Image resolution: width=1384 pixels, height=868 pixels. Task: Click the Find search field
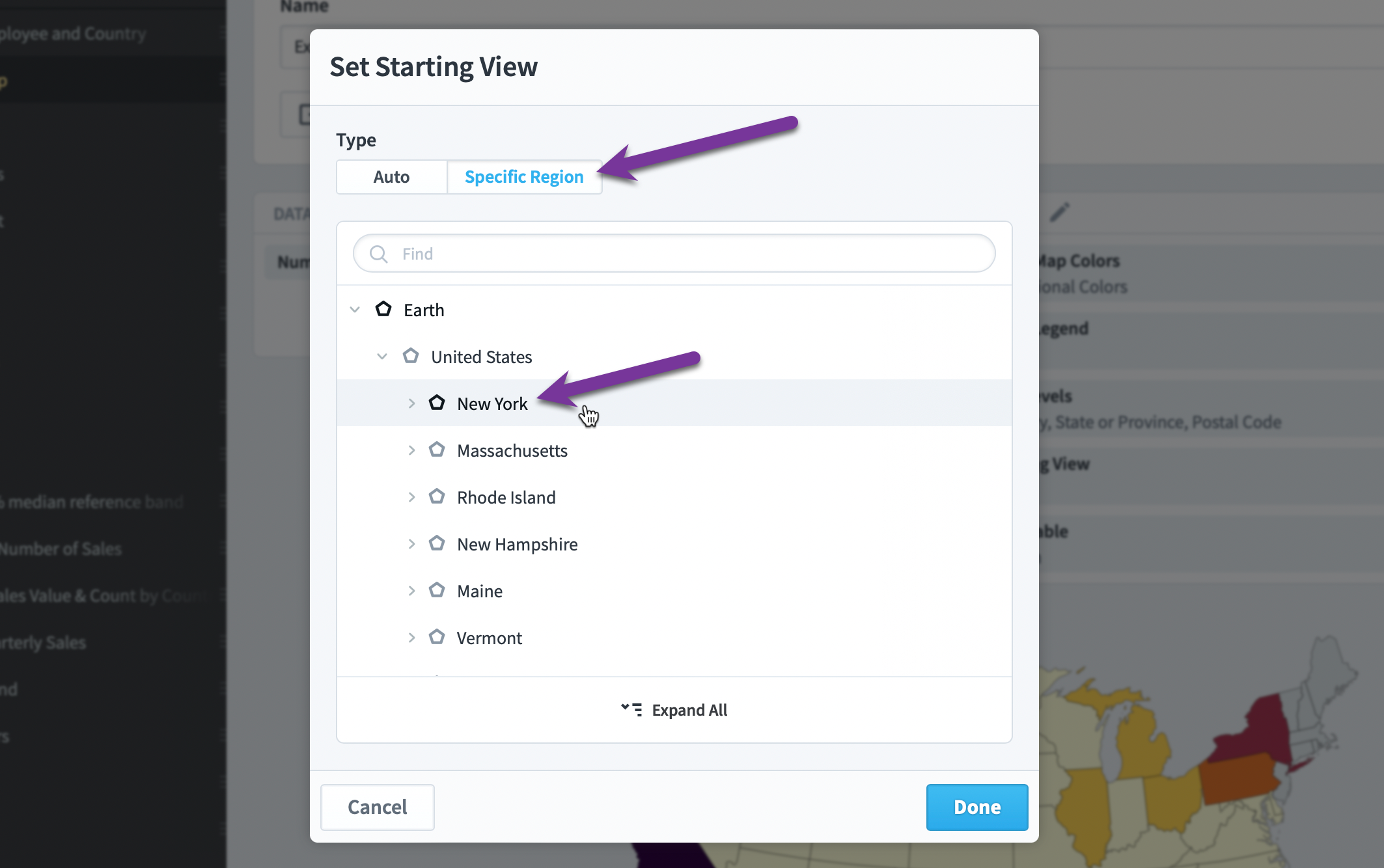(x=674, y=254)
